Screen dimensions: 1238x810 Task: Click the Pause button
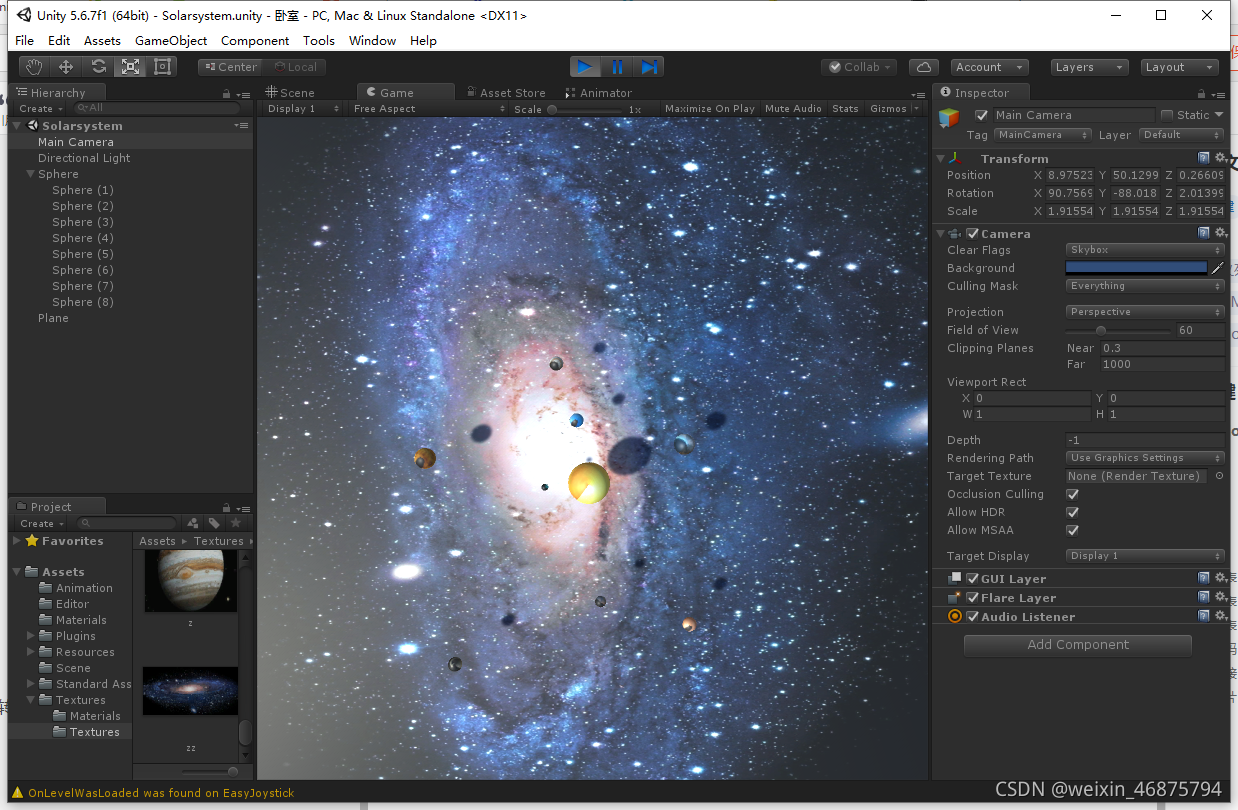617,67
